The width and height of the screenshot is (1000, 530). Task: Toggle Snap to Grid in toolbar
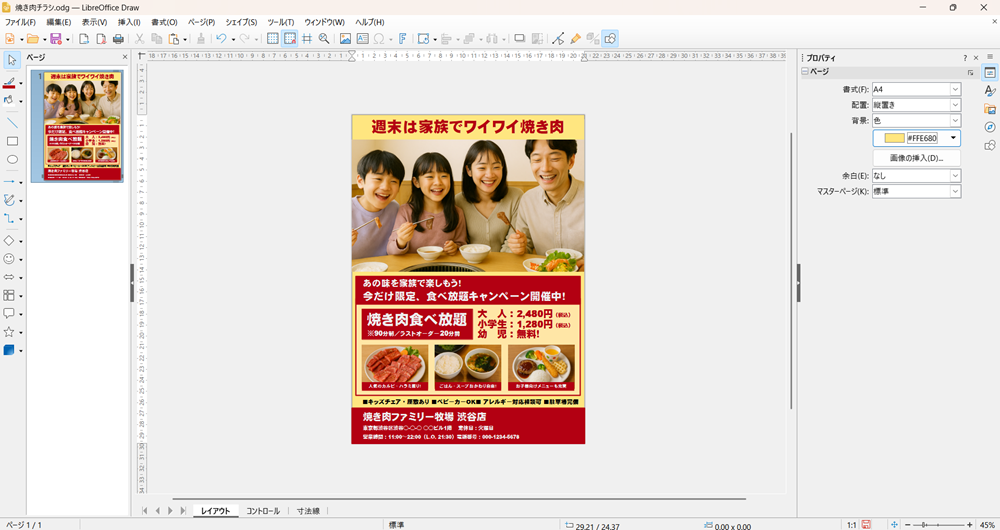[290, 39]
